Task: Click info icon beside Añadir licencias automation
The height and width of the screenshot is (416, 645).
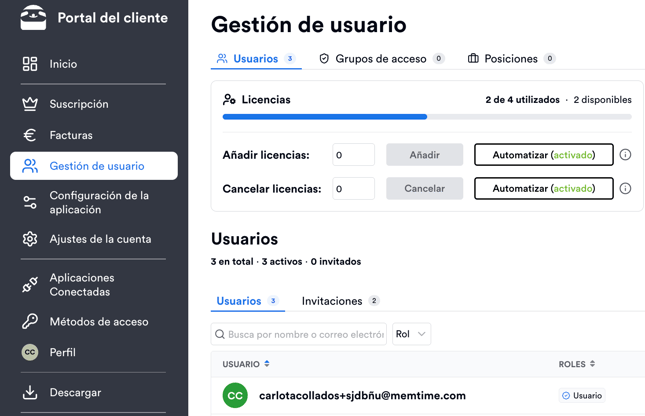Action: (625, 155)
